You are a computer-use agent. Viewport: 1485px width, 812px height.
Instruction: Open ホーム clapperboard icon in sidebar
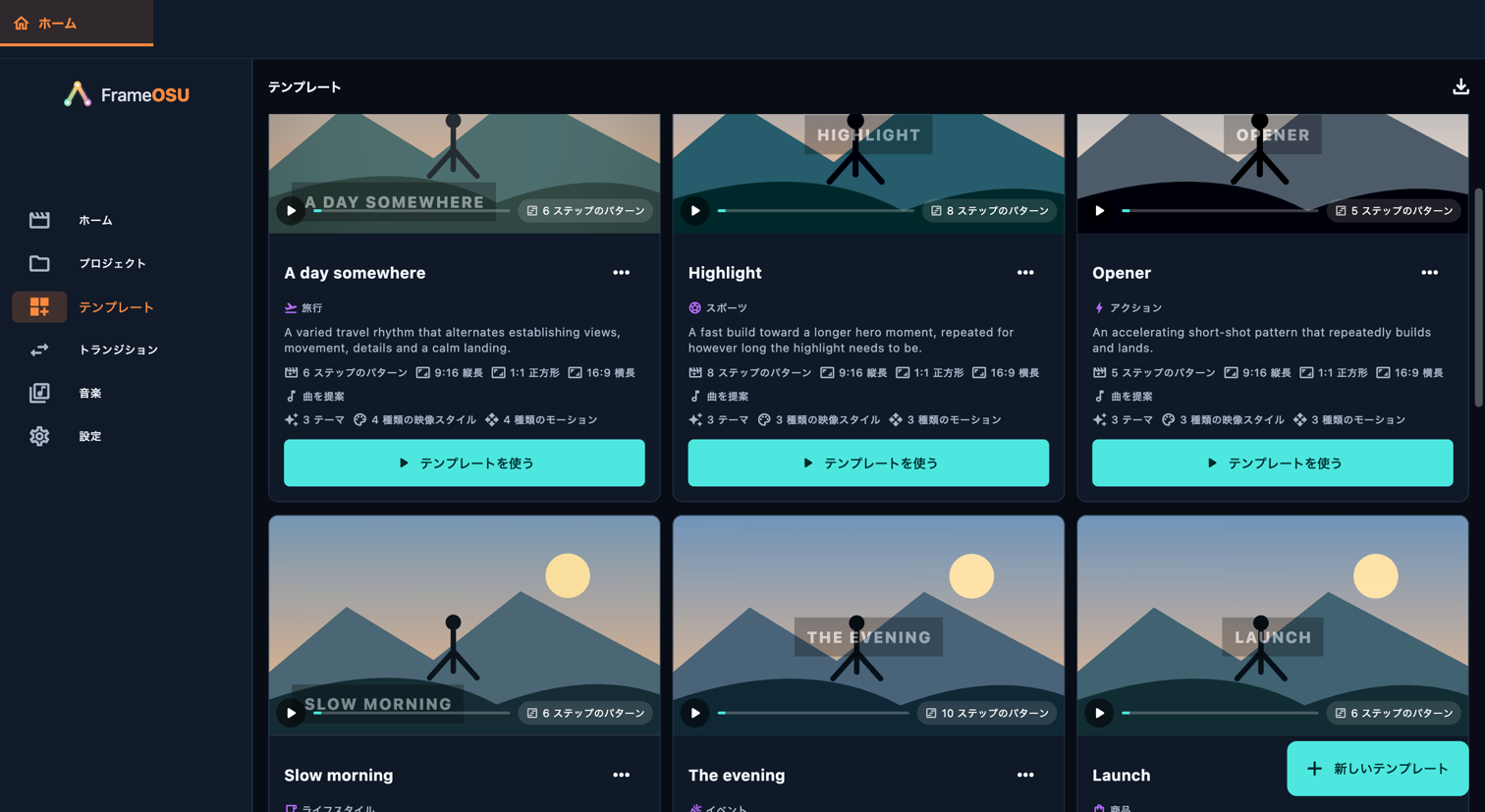click(39, 220)
